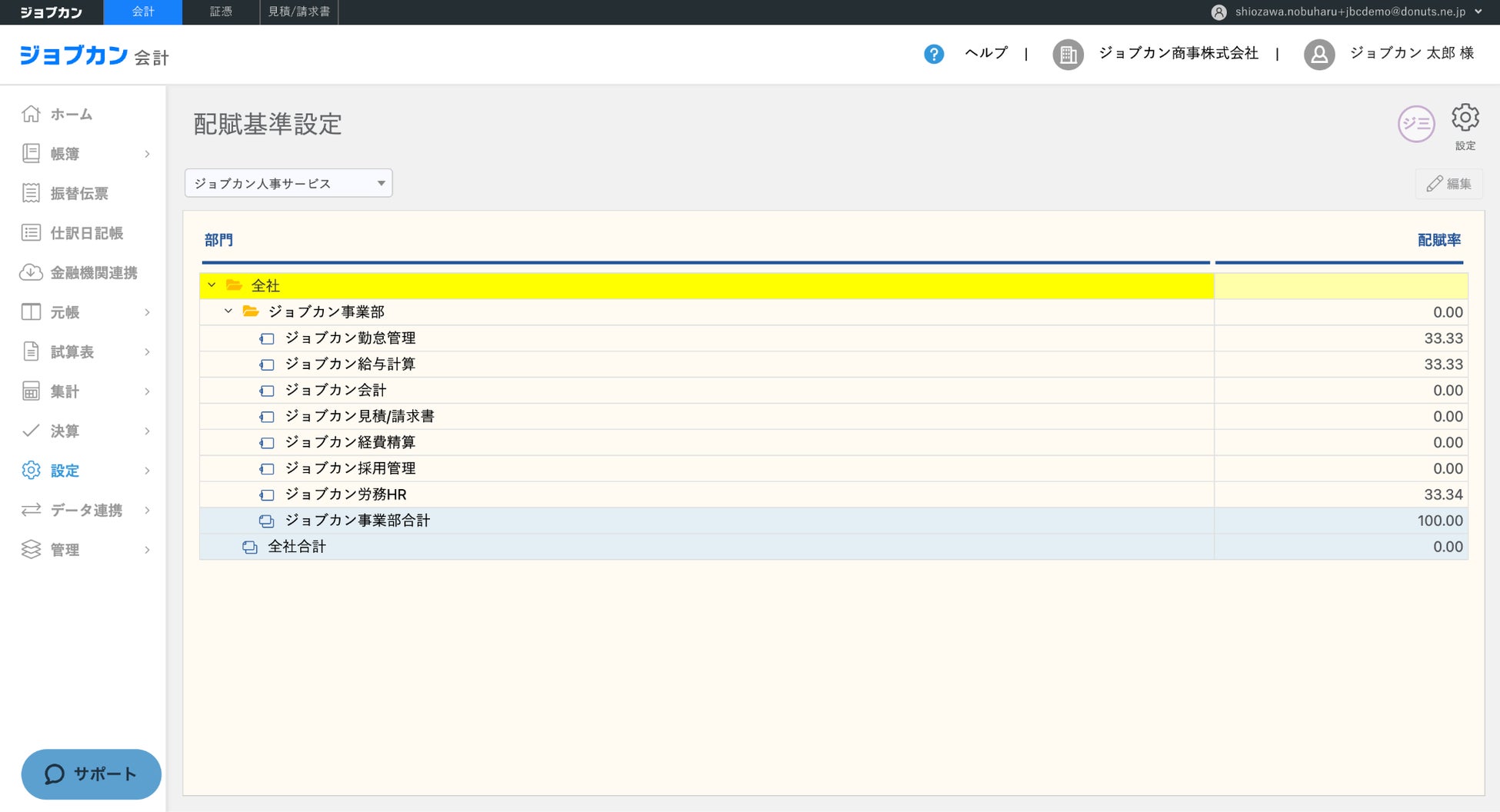
Task: Open the サポート chat button
Action: click(x=91, y=774)
